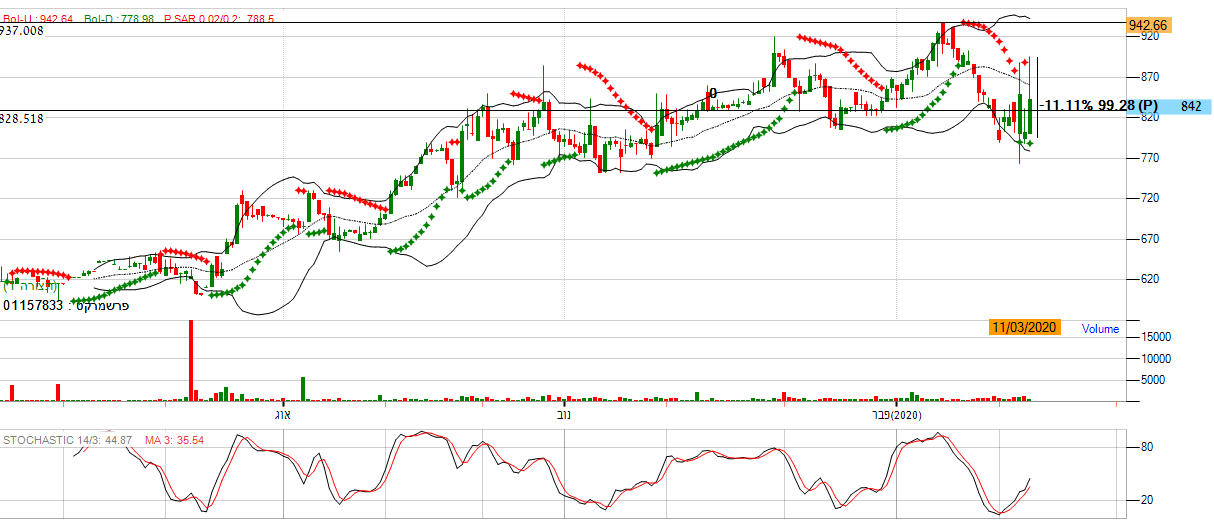Click the אוג month label on time axis
This screenshot has width=1214, height=530.
282,414
